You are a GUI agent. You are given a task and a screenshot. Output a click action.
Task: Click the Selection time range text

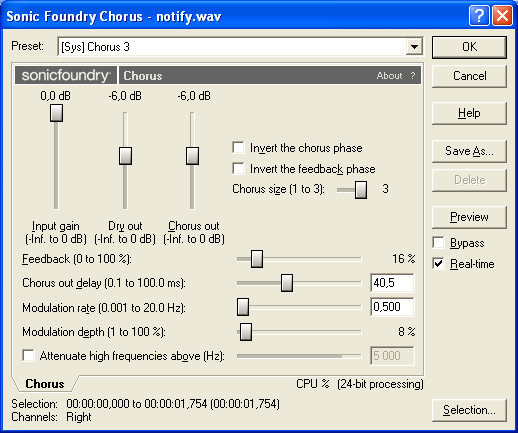click(173, 404)
